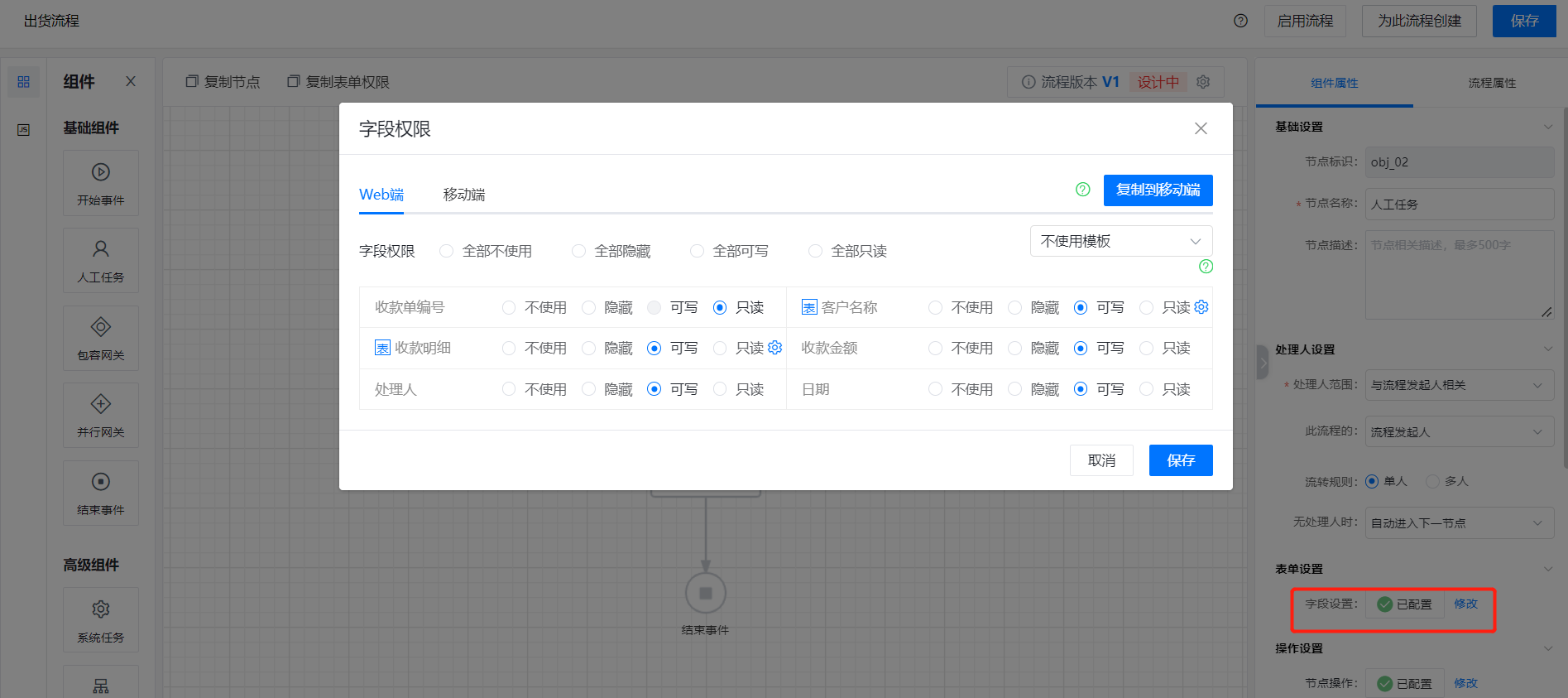This screenshot has height=698, width=1568.
Task: Click table icon before 收款明细
Action: pos(382,348)
